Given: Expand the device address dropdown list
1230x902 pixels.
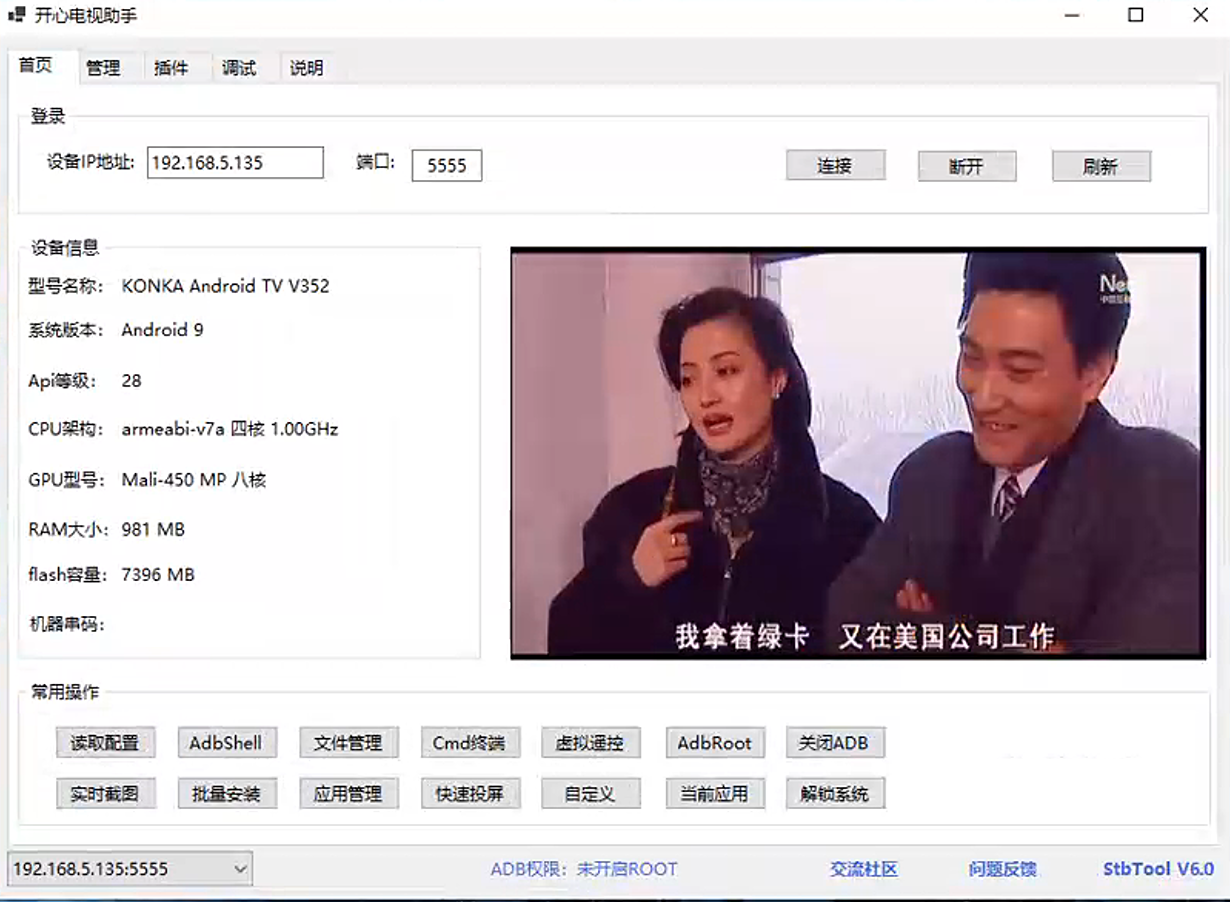Looking at the screenshot, I should click(240, 869).
